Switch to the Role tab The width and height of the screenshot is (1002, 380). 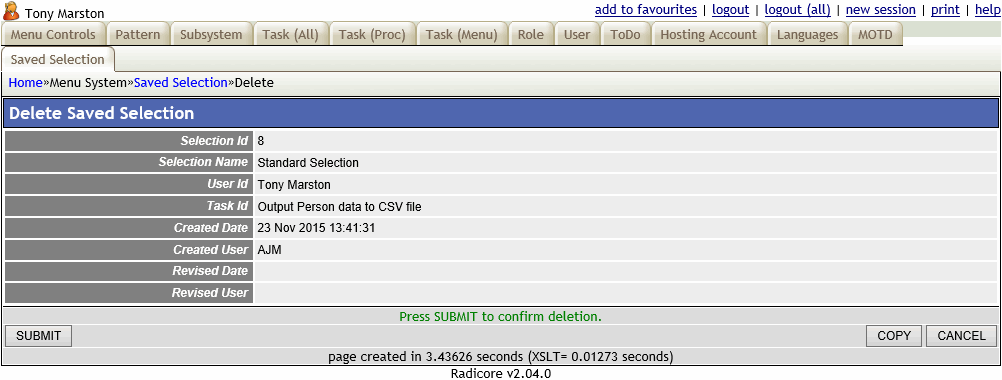pos(531,34)
